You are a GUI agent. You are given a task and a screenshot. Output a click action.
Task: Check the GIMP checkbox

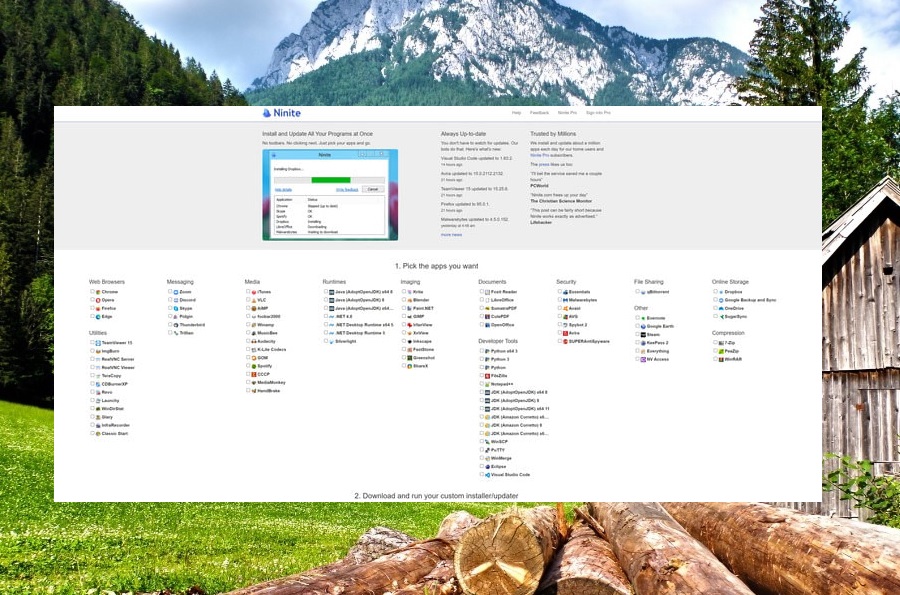click(404, 315)
